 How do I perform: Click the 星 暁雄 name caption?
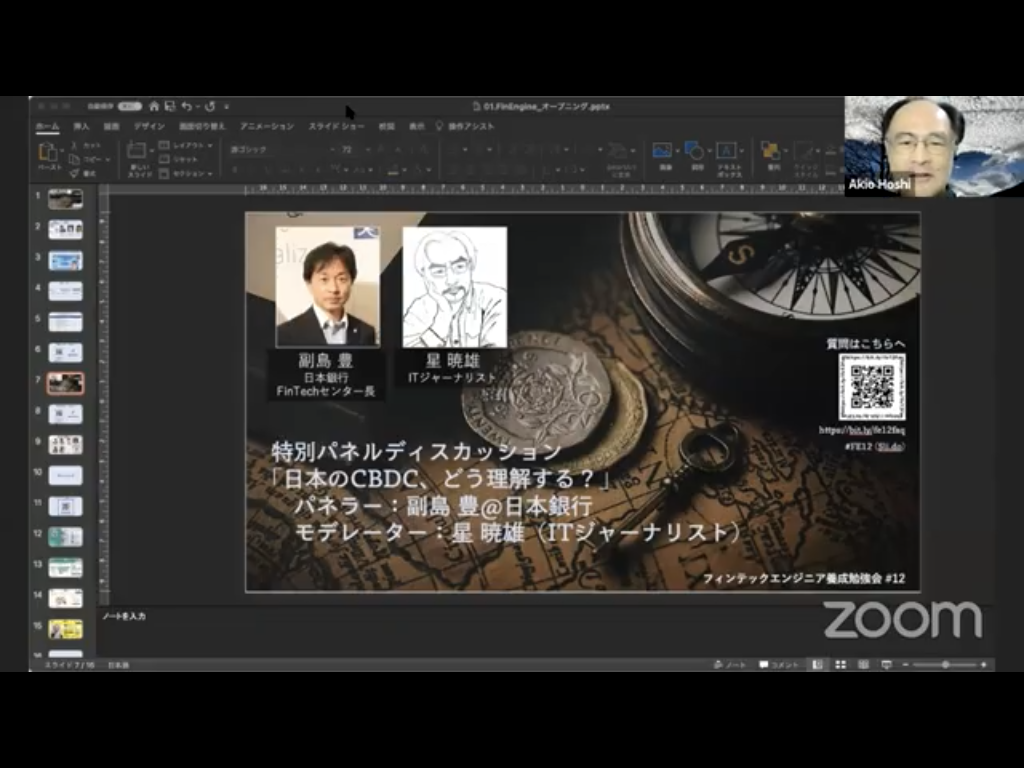pyautogui.click(x=453, y=360)
